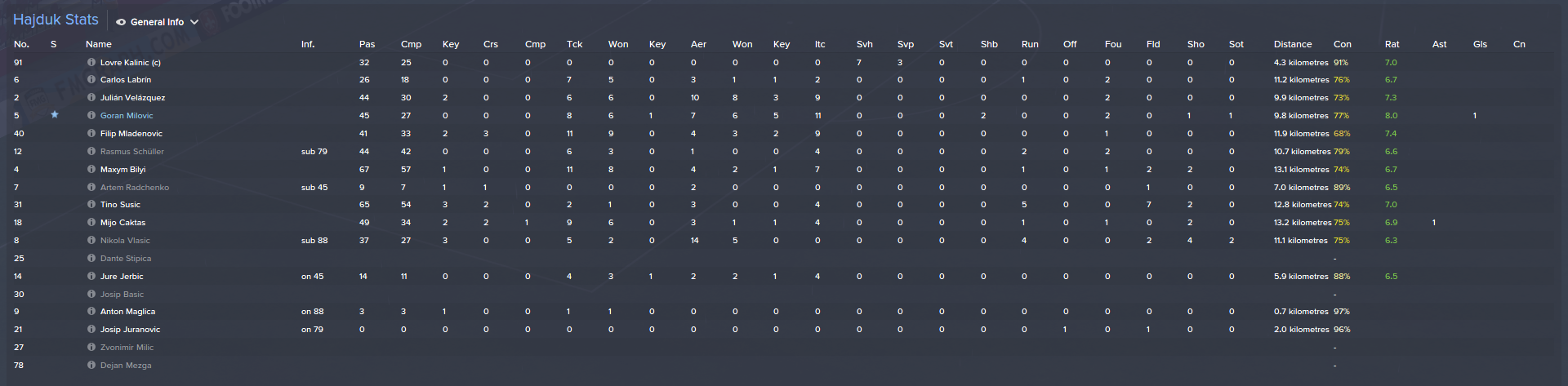
Task: Click the chevron arrow next to General Info
Action: pos(194,22)
